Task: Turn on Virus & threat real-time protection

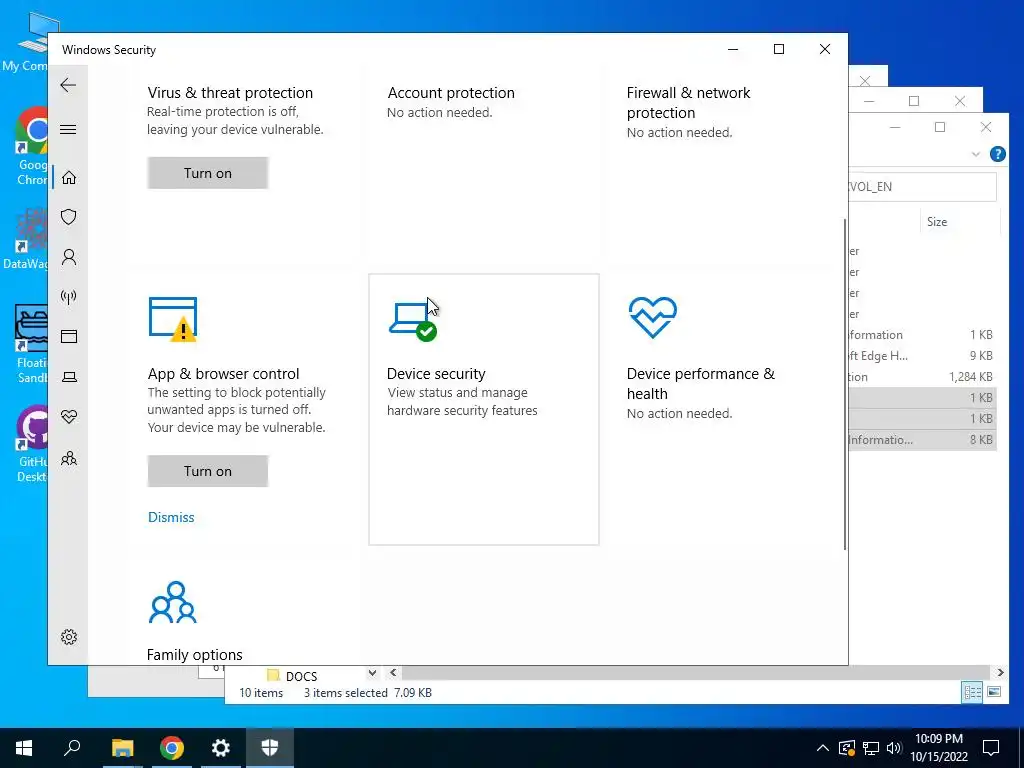Action: click(208, 173)
